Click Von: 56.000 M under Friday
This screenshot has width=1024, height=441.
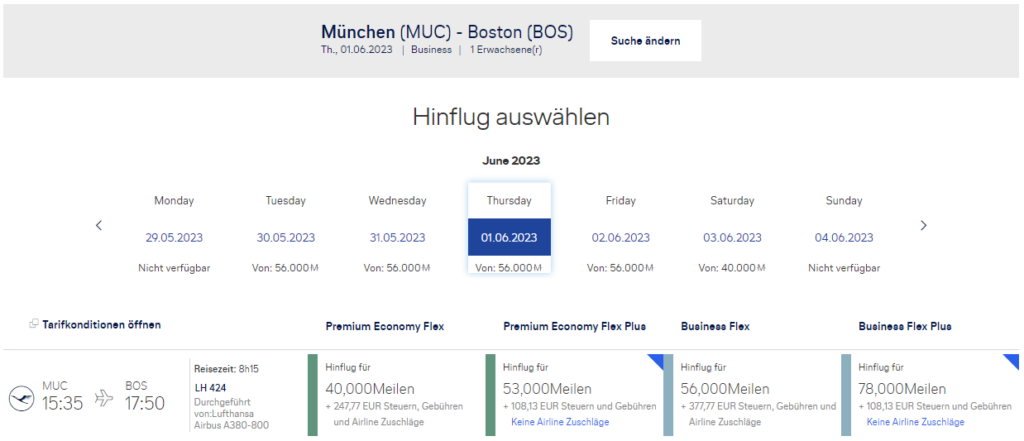point(620,268)
